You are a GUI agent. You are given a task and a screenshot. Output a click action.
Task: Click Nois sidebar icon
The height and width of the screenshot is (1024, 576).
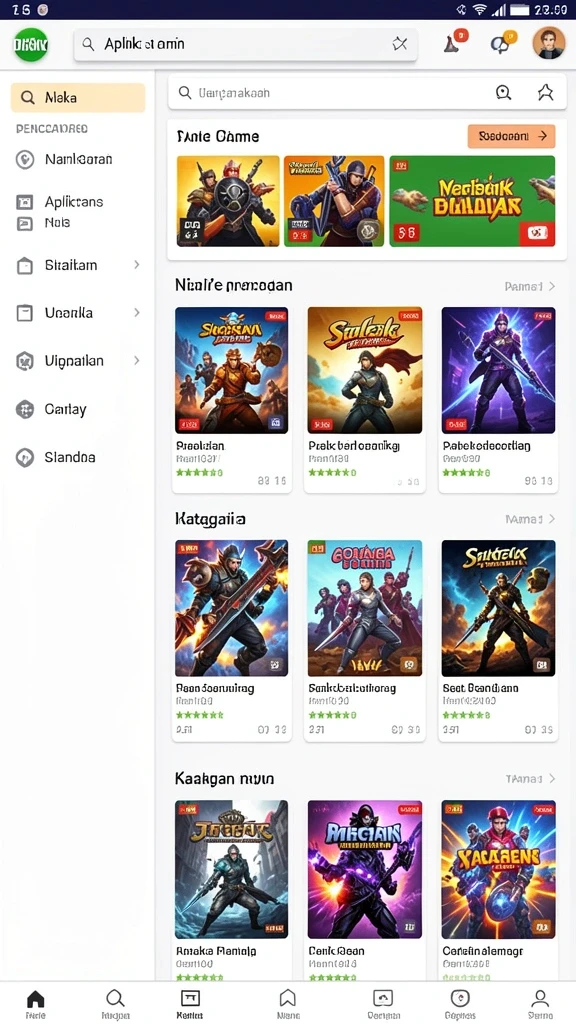click(x=24, y=223)
